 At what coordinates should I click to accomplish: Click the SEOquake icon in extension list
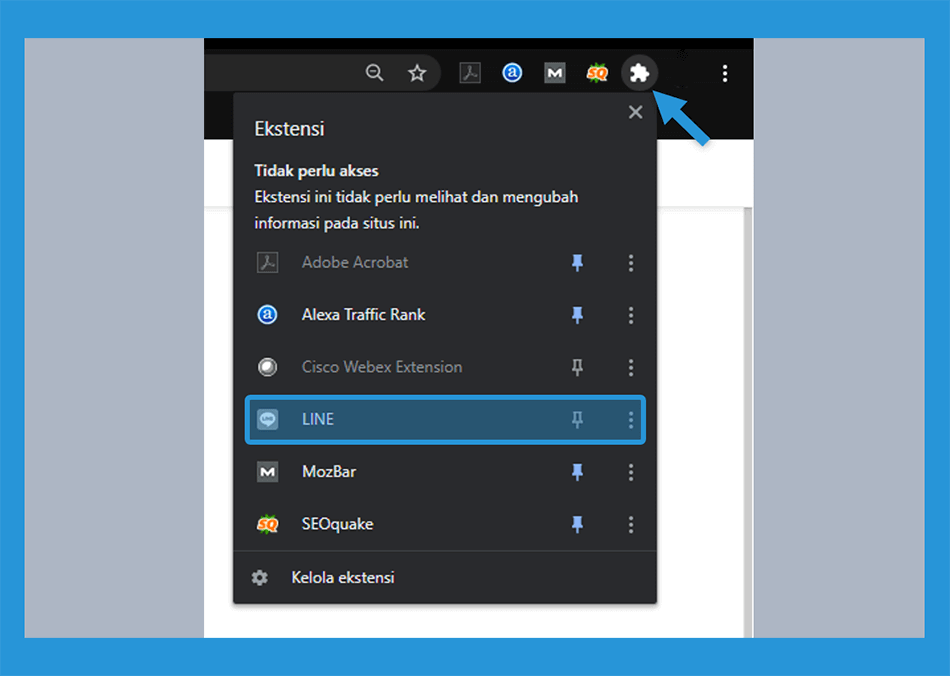click(x=267, y=524)
